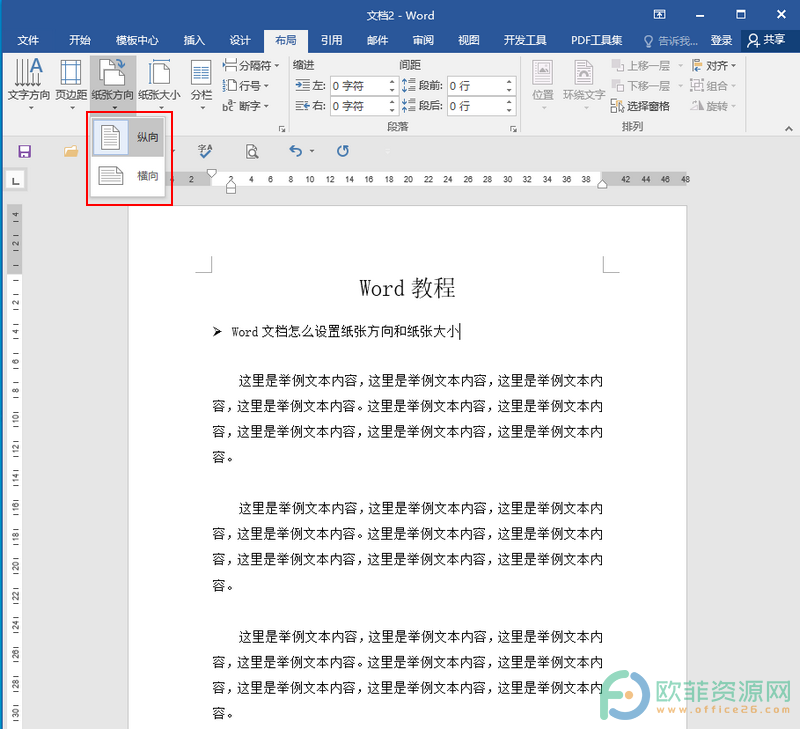Open the Text Direction (文字方向) tool

coord(29,84)
